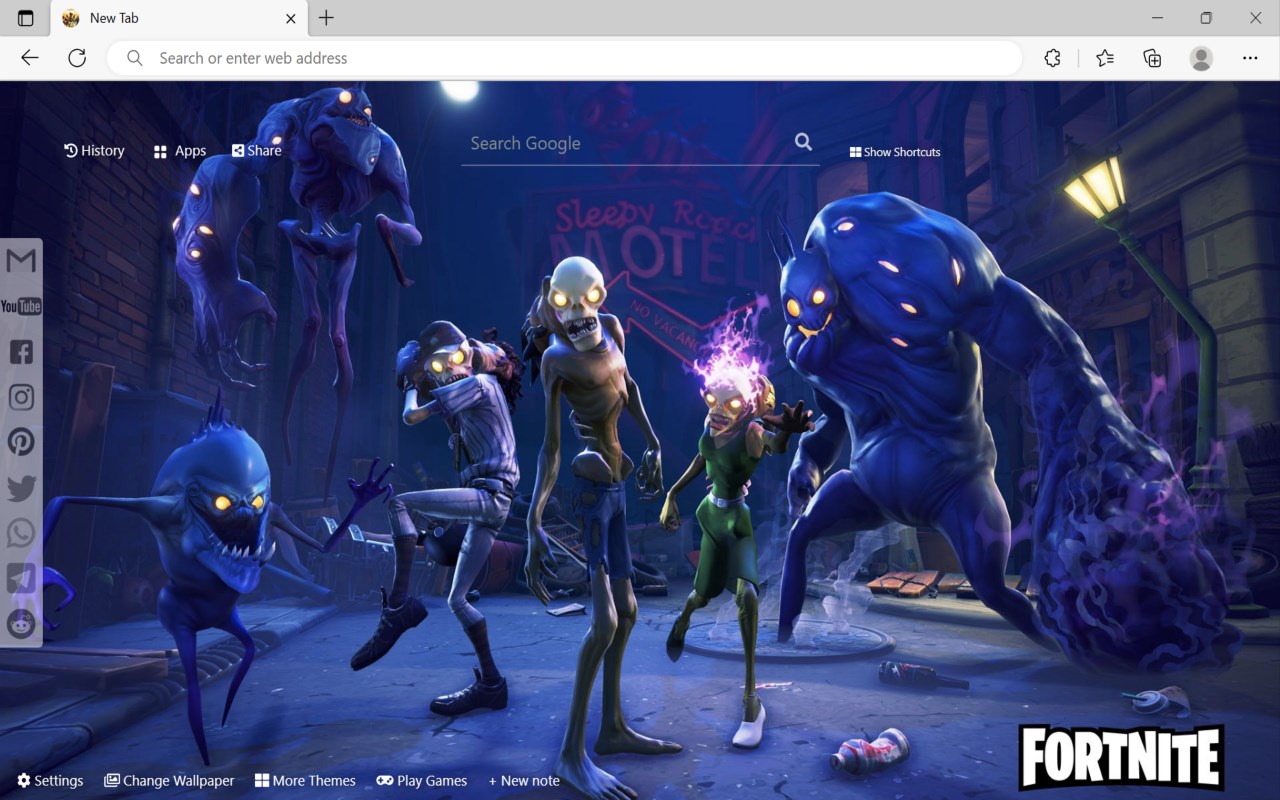Add a new note
The image size is (1280, 800).
(x=524, y=780)
